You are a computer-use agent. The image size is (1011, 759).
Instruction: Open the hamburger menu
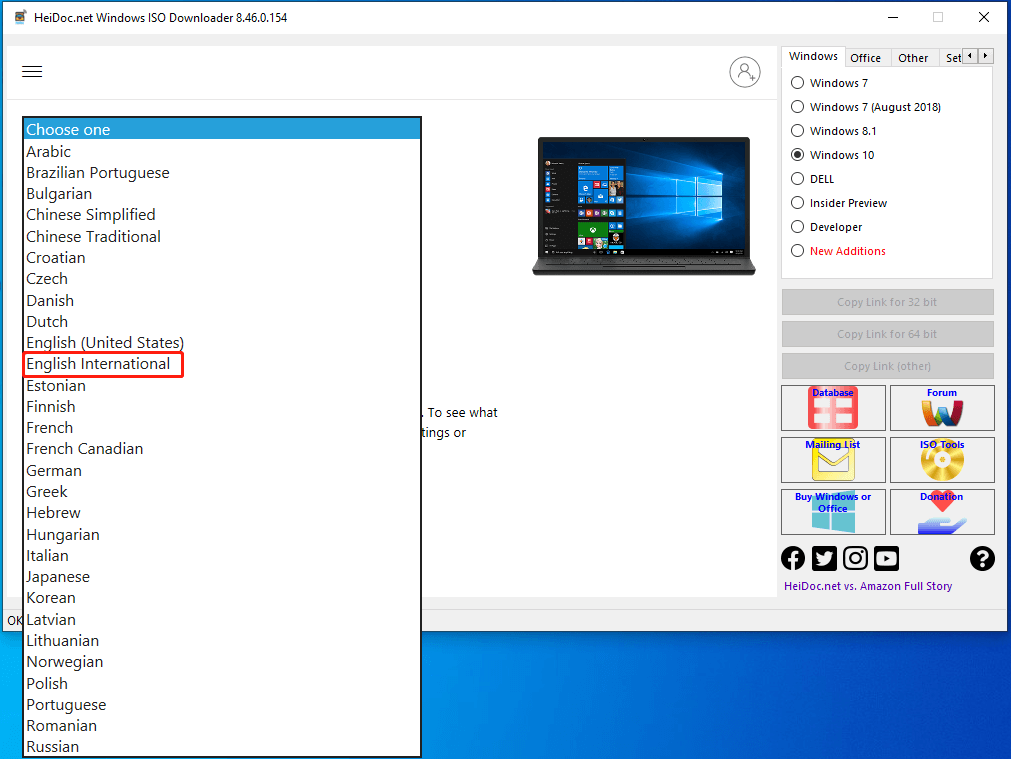click(x=32, y=72)
